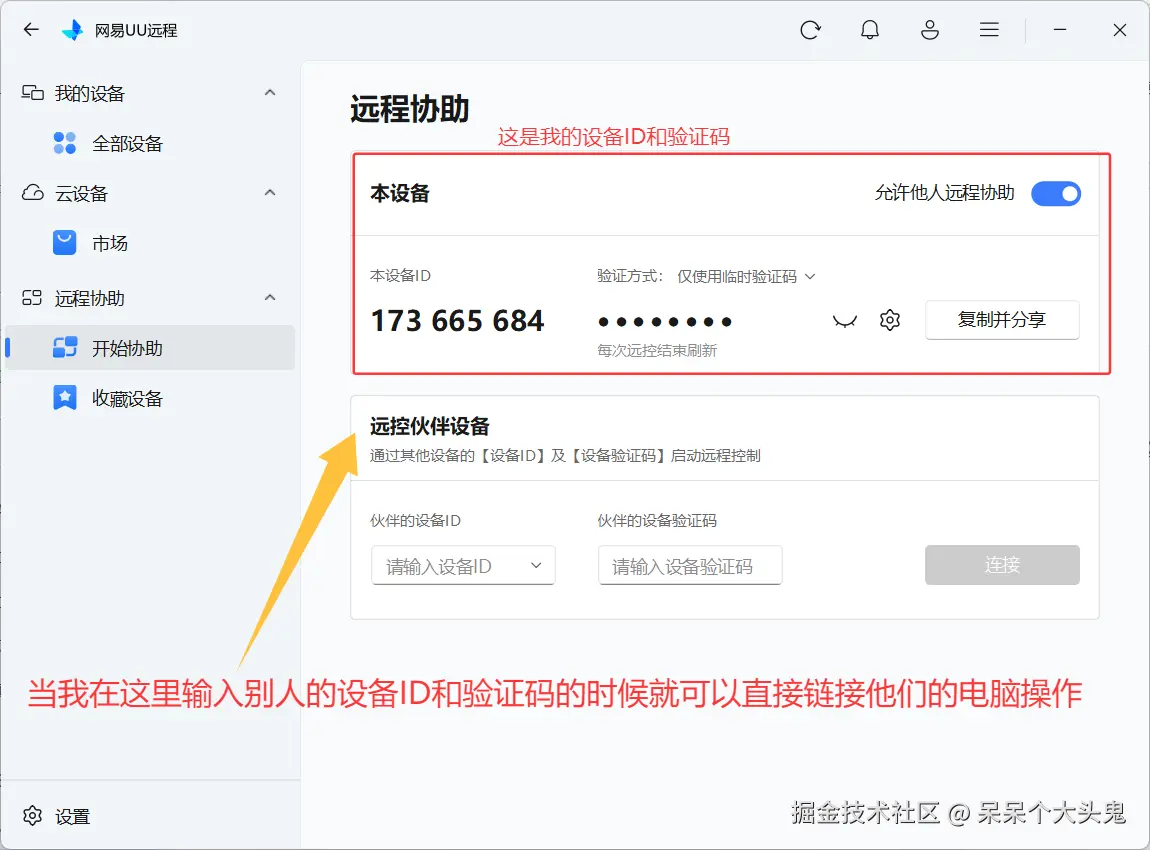The image size is (1150, 850).
Task: Focus the 请输入设备验证码 input field
Action: tap(690, 565)
